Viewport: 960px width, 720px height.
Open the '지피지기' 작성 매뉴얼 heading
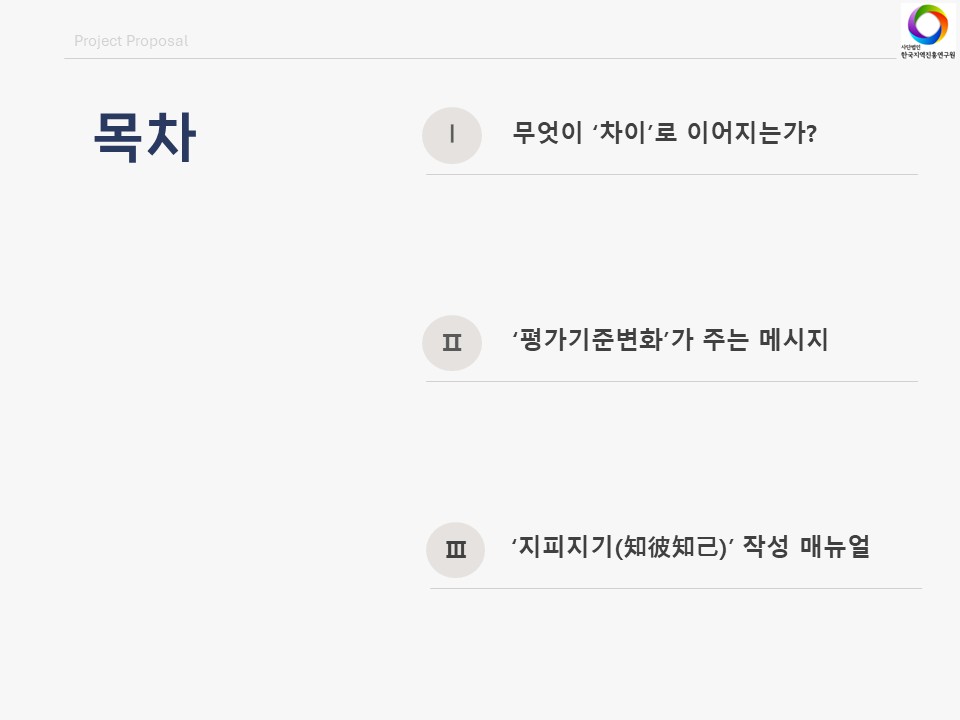690,547
